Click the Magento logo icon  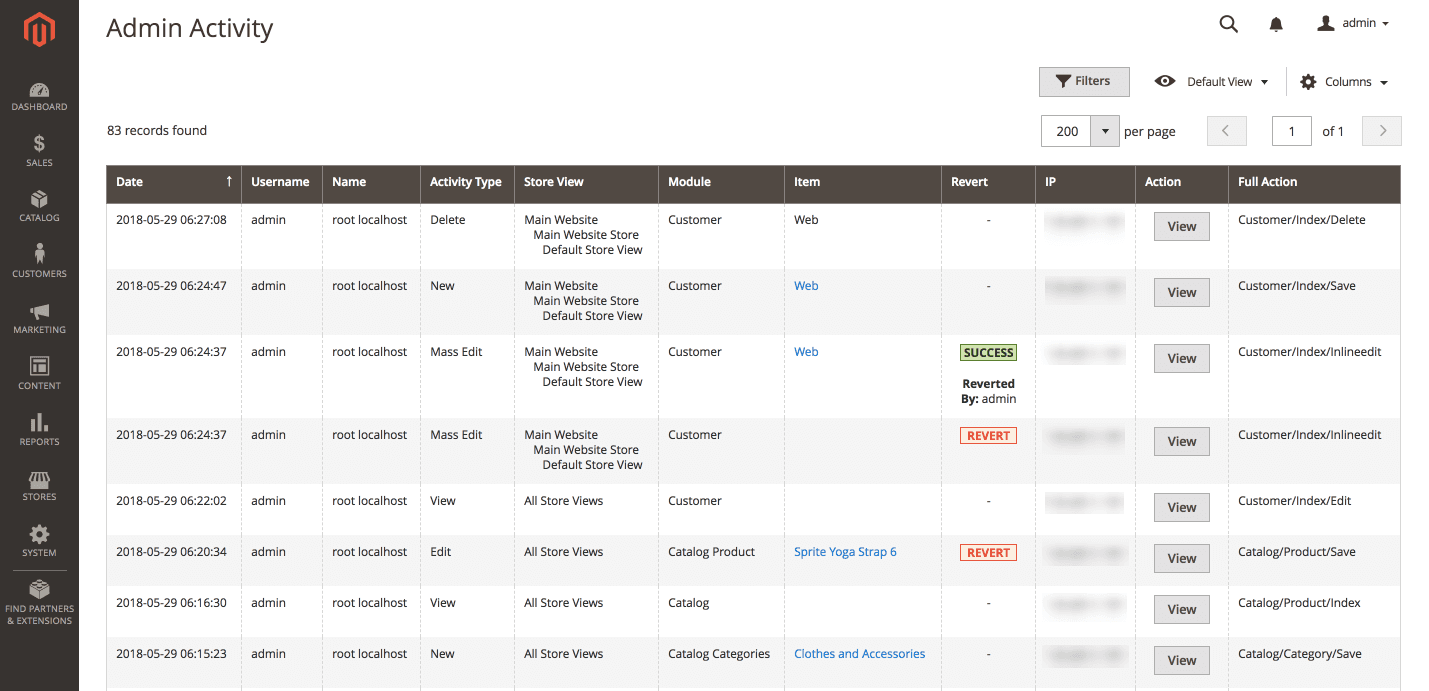pyautogui.click(x=39, y=31)
